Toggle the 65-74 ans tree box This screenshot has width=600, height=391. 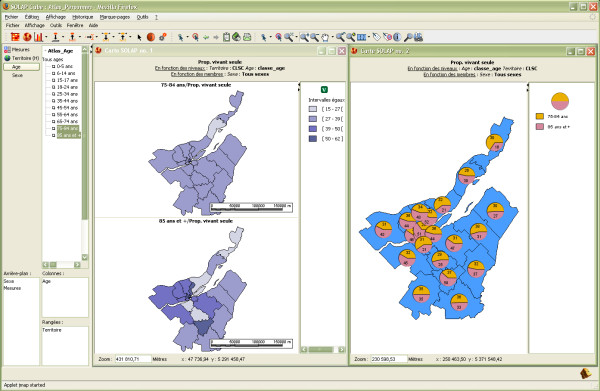pyautogui.click(x=54, y=121)
